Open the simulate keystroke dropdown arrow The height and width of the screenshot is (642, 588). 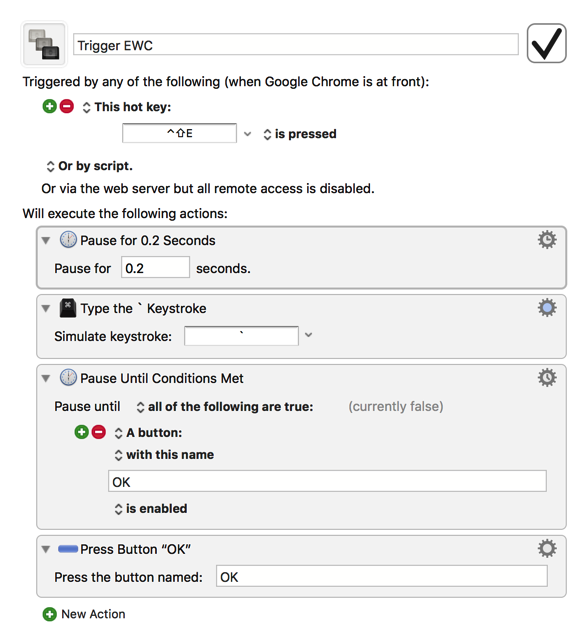point(309,335)
